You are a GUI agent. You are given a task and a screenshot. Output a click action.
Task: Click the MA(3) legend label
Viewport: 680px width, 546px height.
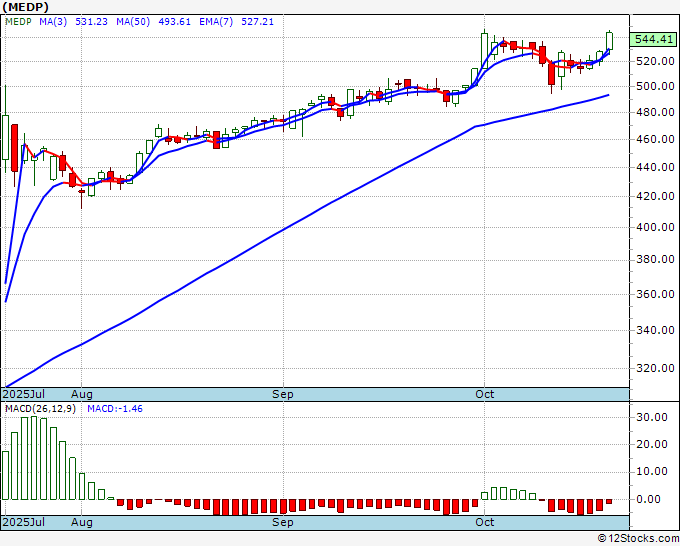coord(53,21)
